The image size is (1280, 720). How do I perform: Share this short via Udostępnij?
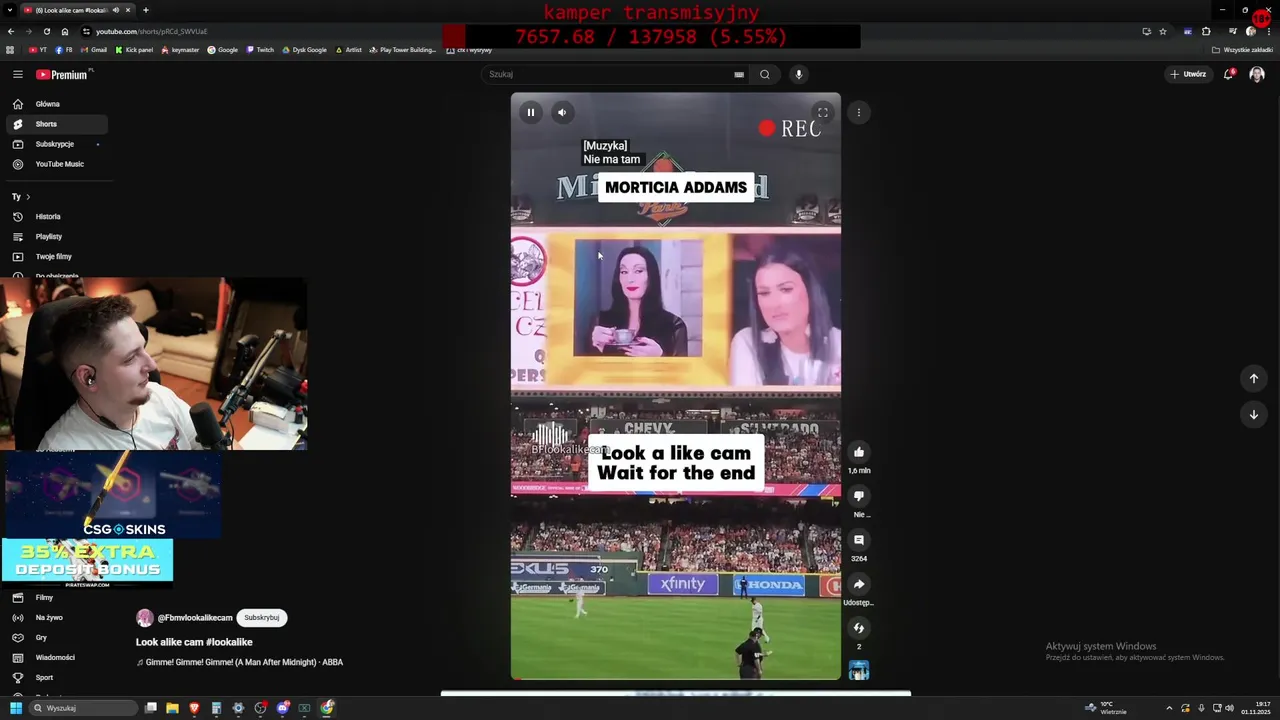tap(859, 584)
